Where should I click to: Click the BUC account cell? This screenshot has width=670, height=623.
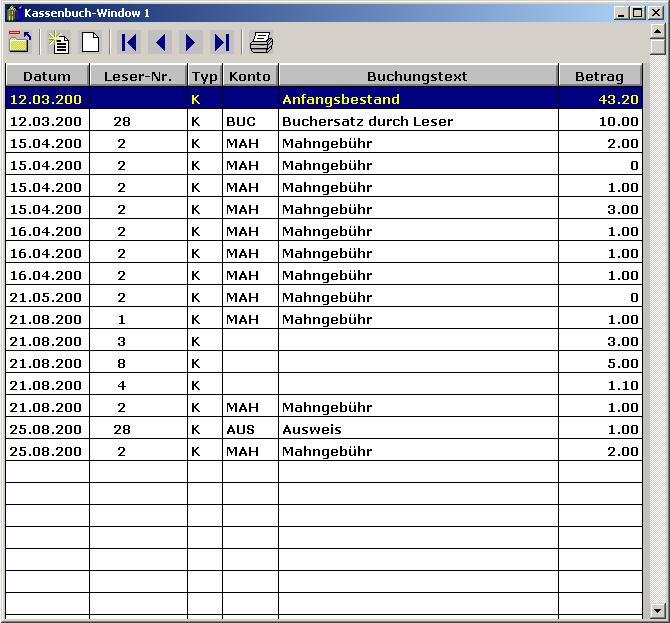click(x=250, y=121)
